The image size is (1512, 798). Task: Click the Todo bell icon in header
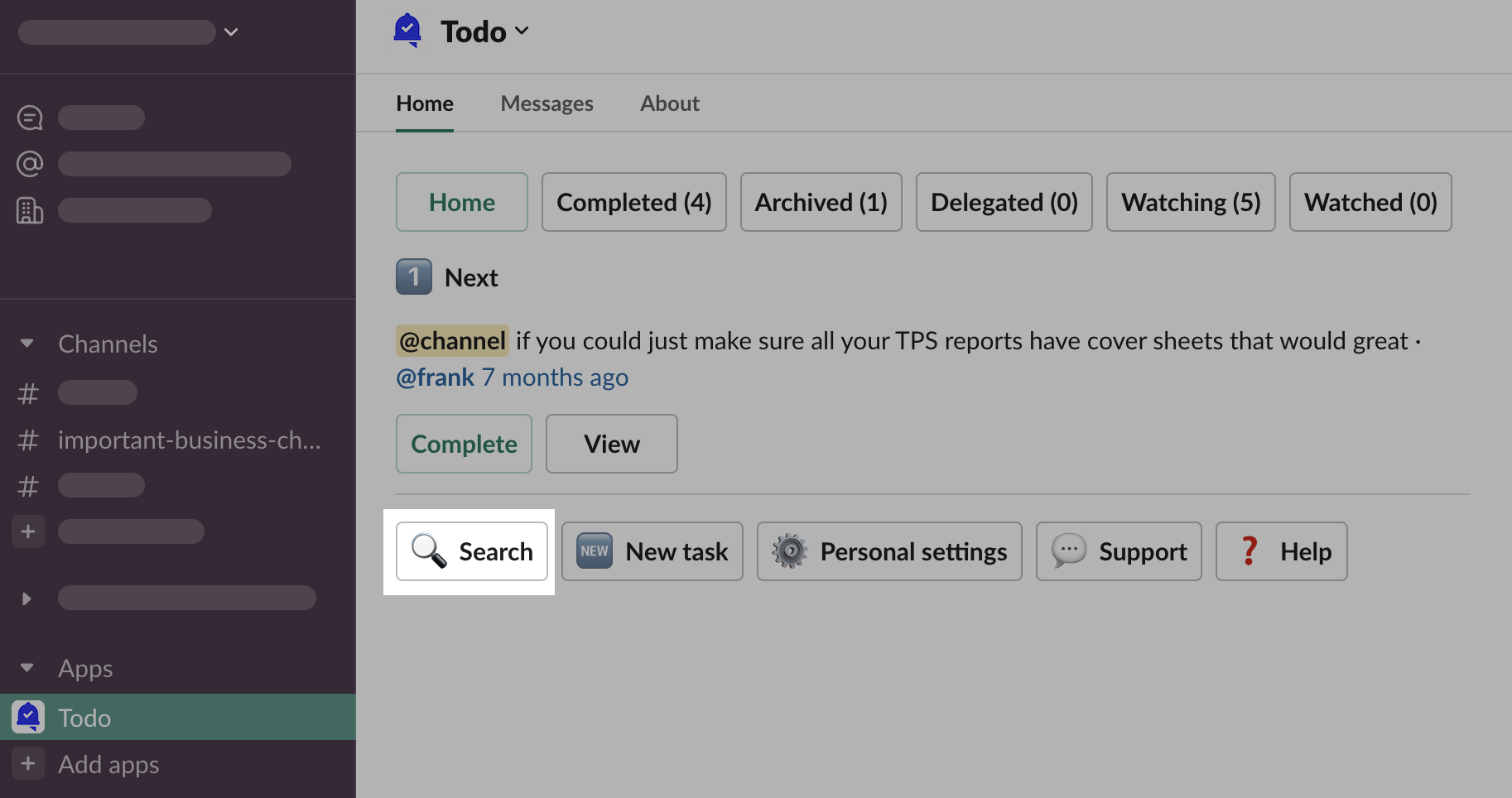click(x=407, y=31)
